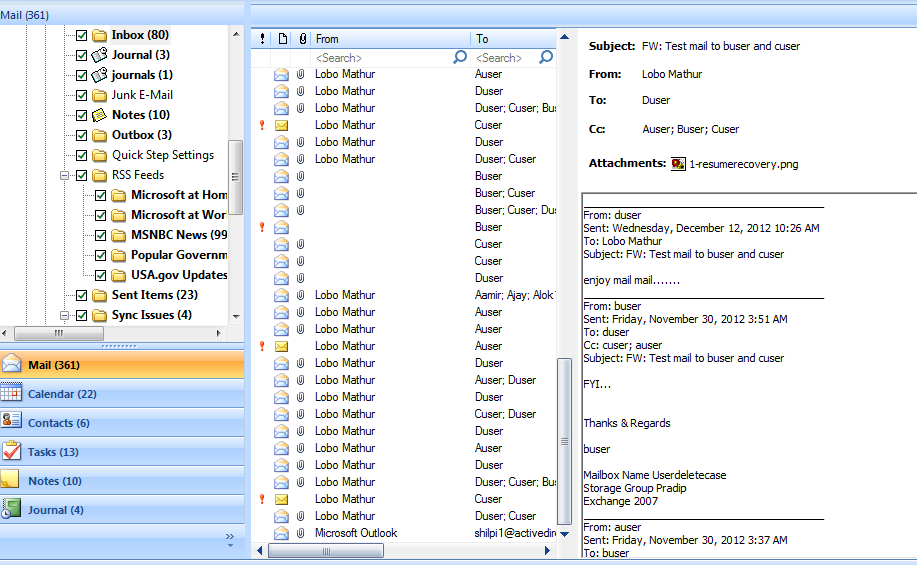The image size is (917, 565).
Task: Click the Tasks checkmark icon
Action: [x=11, y=451]
